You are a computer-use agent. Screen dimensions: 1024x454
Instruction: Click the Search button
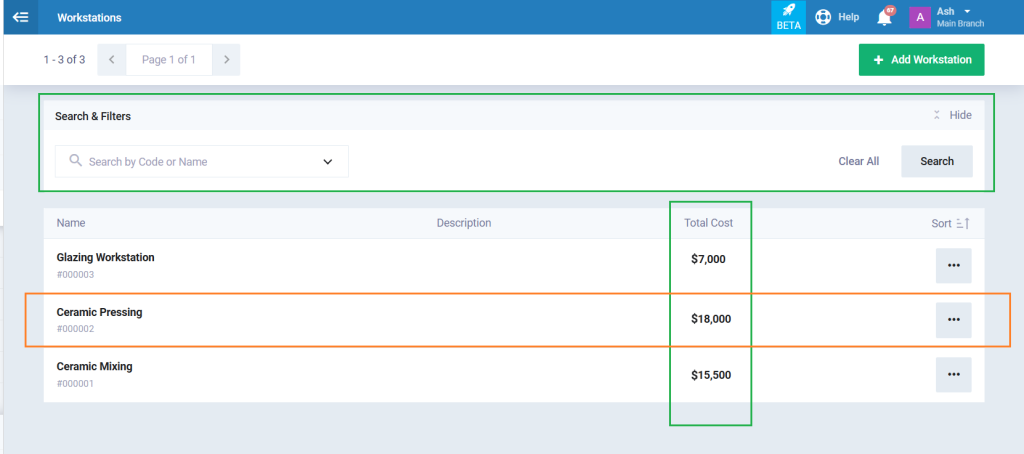point(936,161)
